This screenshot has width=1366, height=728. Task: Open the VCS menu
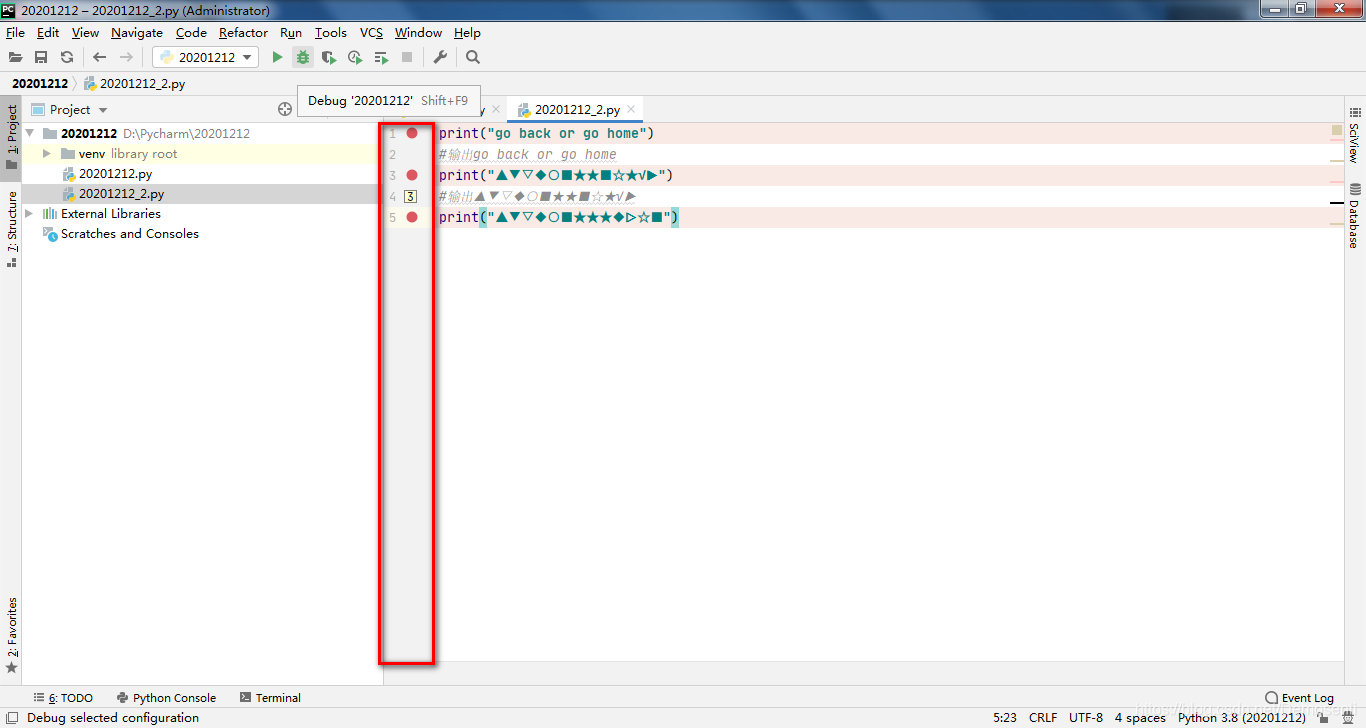point(371,33)
